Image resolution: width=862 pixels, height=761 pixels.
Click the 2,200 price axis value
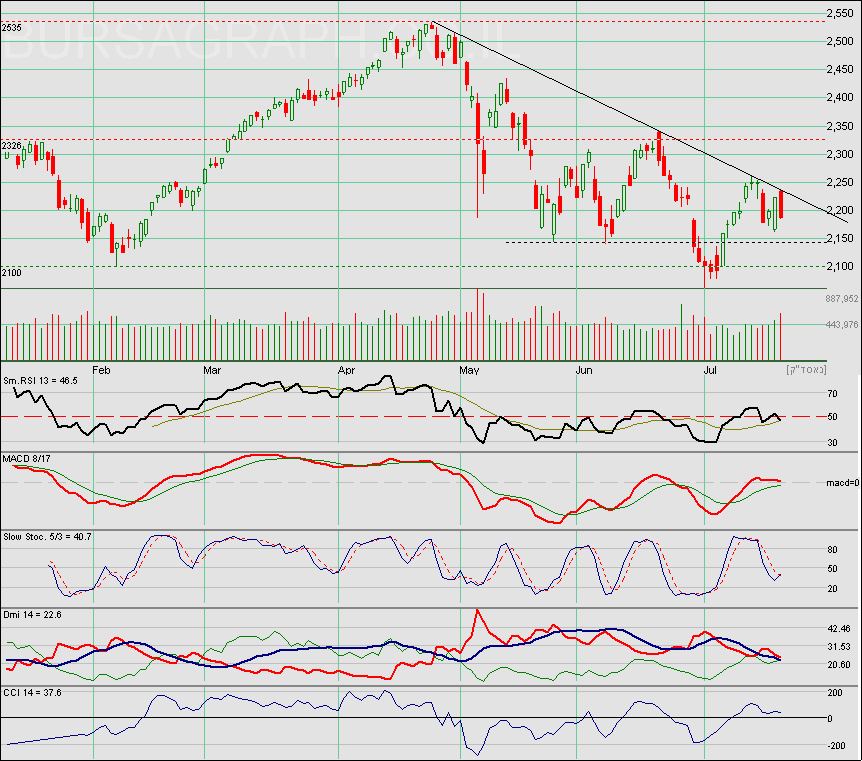point(840,211)
